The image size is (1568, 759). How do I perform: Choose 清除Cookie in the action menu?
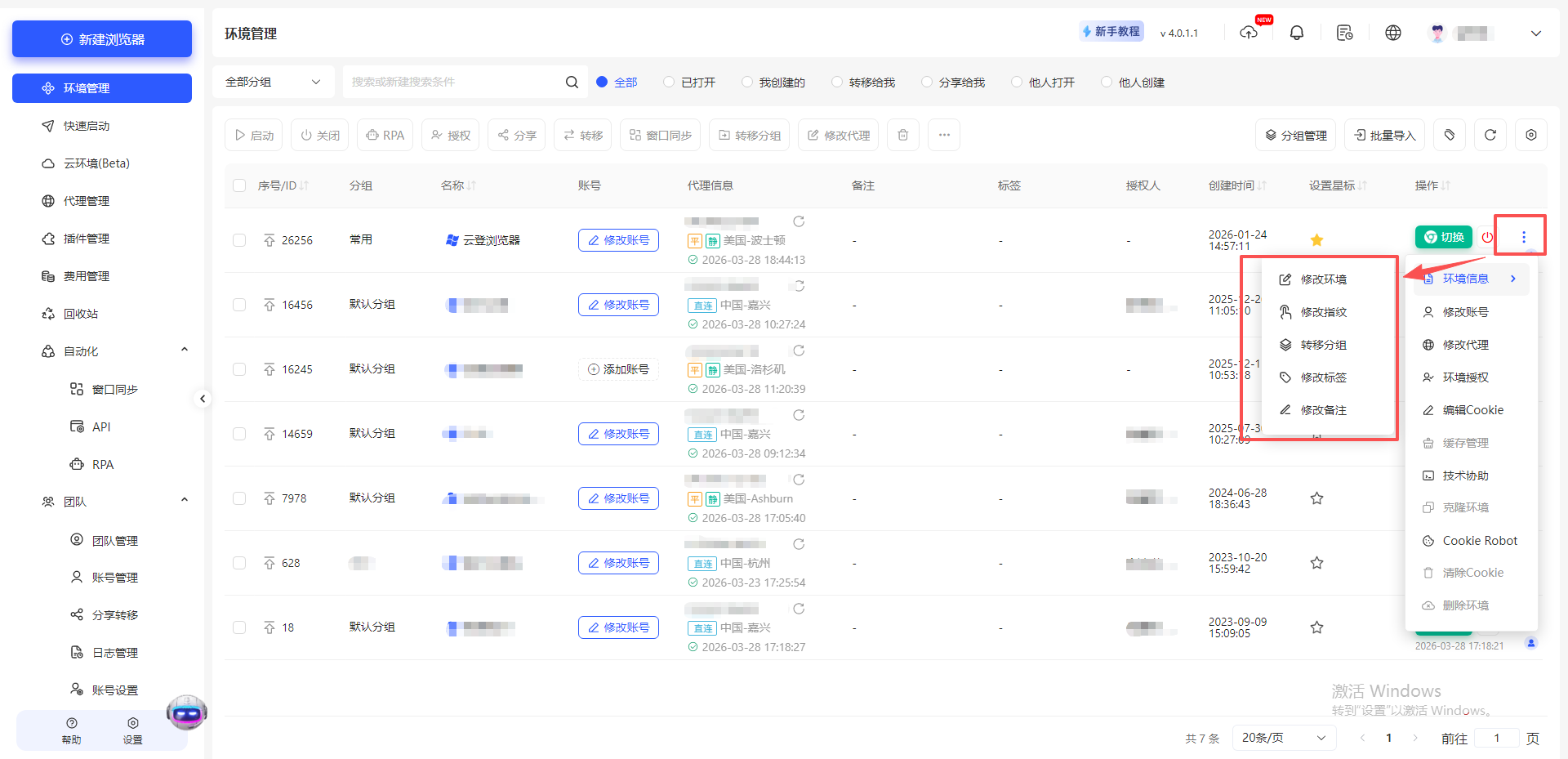point(1471,572)
